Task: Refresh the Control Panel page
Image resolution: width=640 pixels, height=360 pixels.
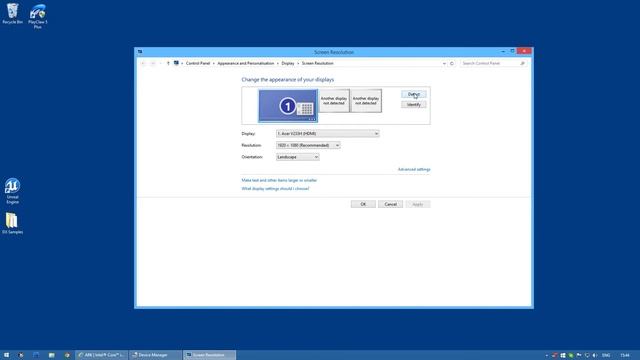Action: point(452,63)
